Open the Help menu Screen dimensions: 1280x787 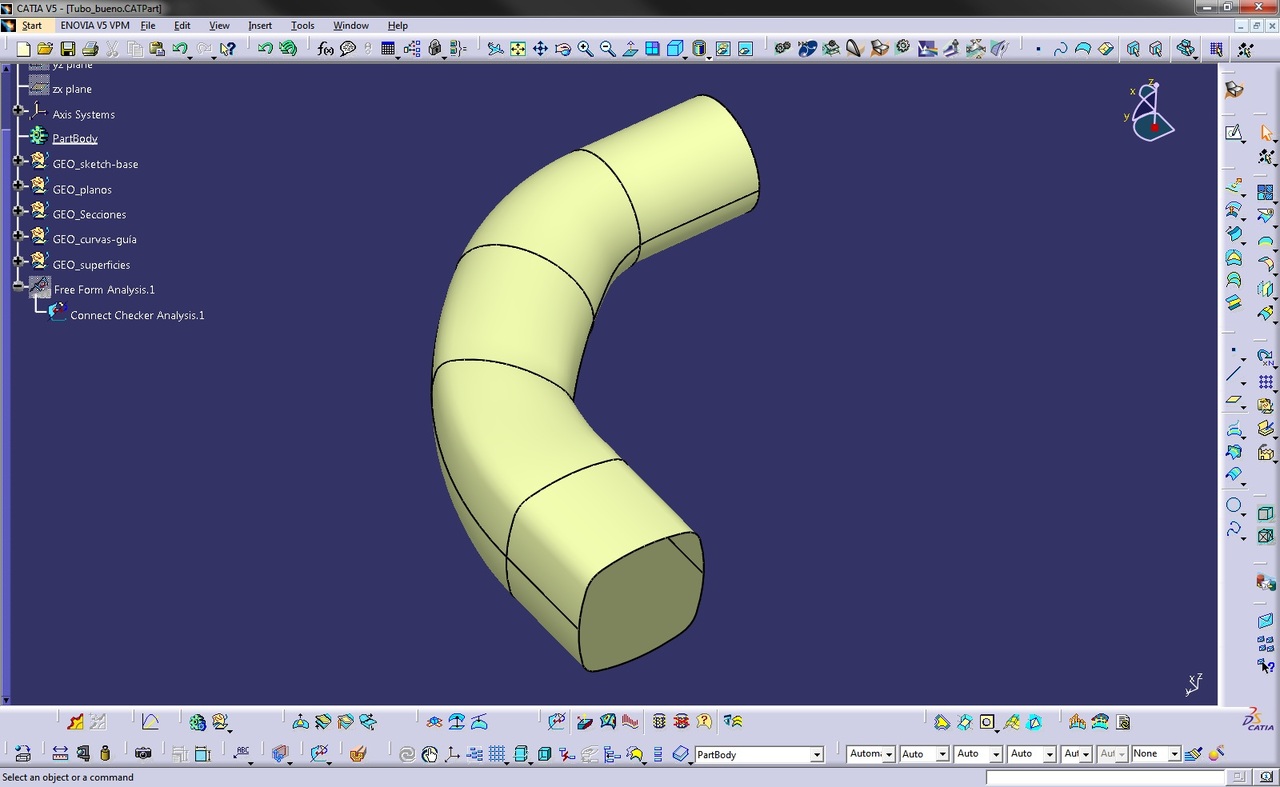(397, 25)
